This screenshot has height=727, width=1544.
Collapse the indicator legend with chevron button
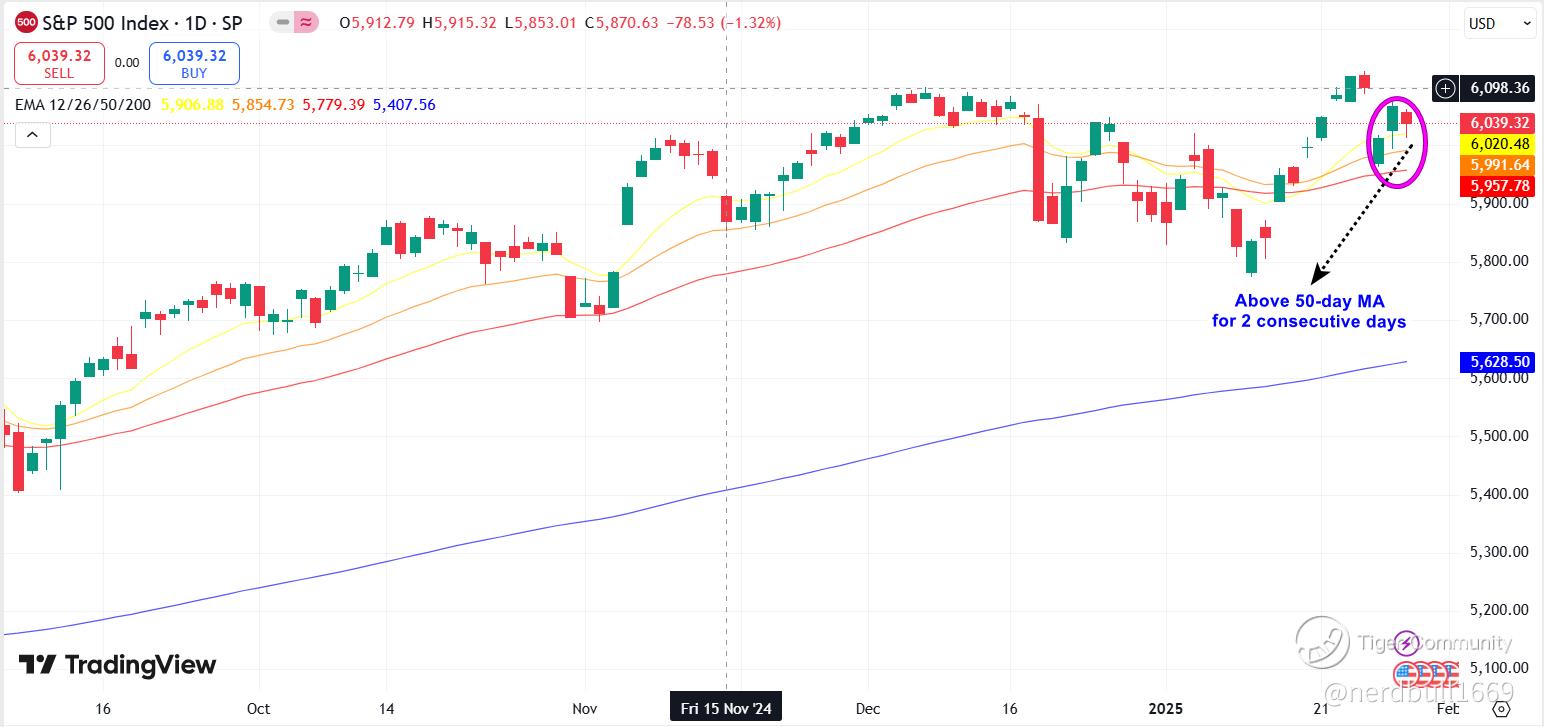[32, 134]
